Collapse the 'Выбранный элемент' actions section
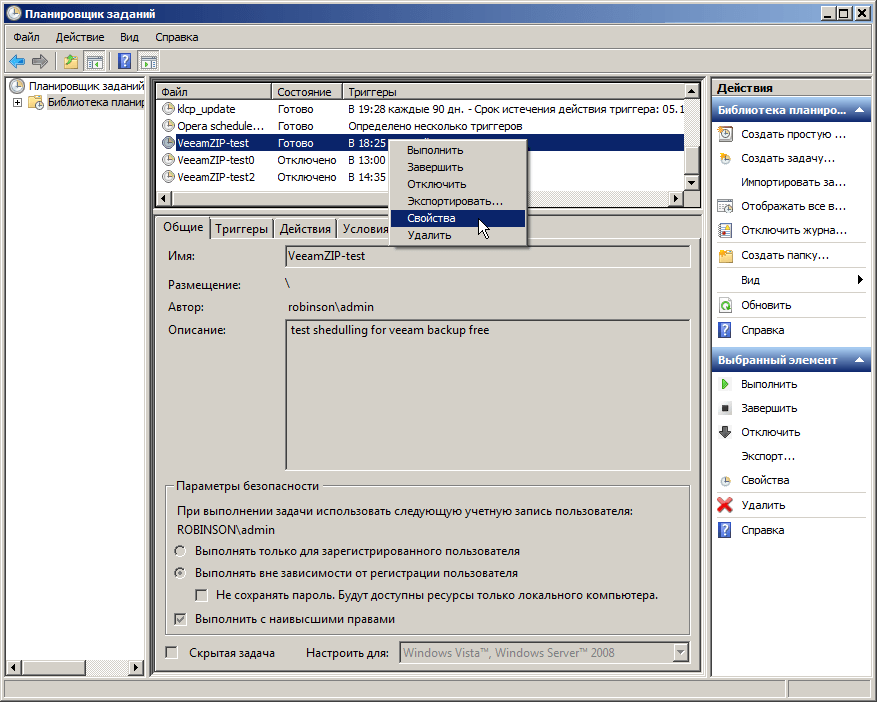 click(859, 360)
